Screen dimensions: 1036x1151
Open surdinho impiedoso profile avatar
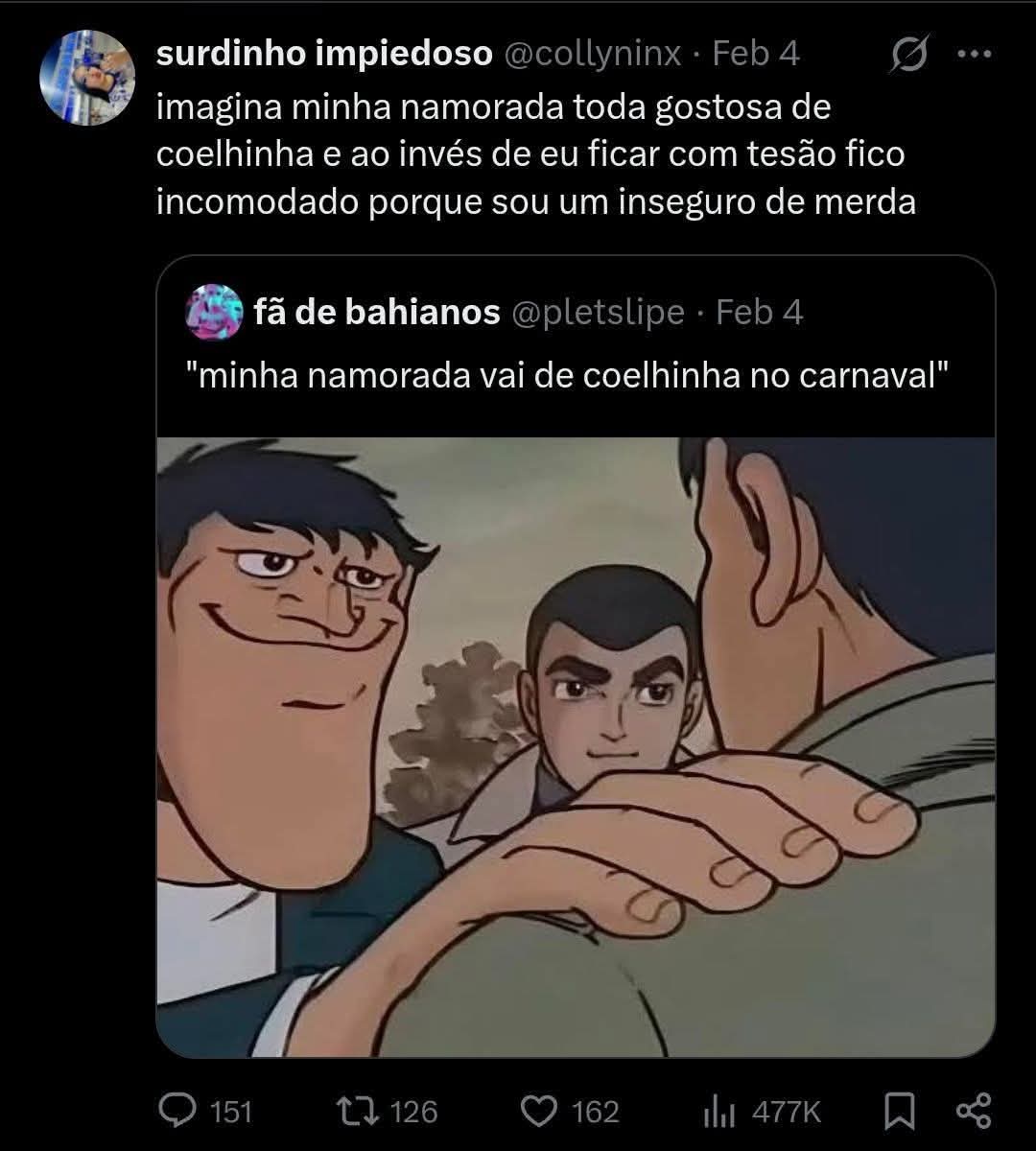point(87,78)
